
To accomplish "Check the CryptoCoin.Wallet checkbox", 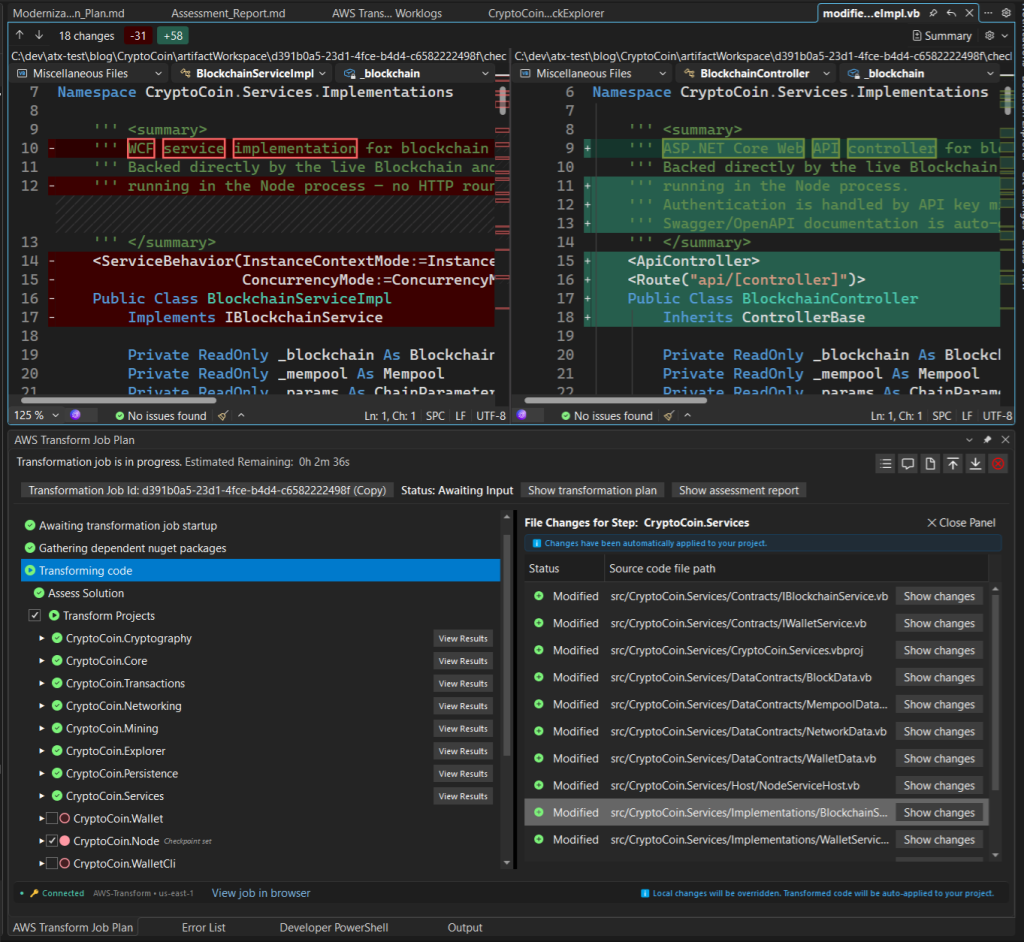I will (52, 819).
